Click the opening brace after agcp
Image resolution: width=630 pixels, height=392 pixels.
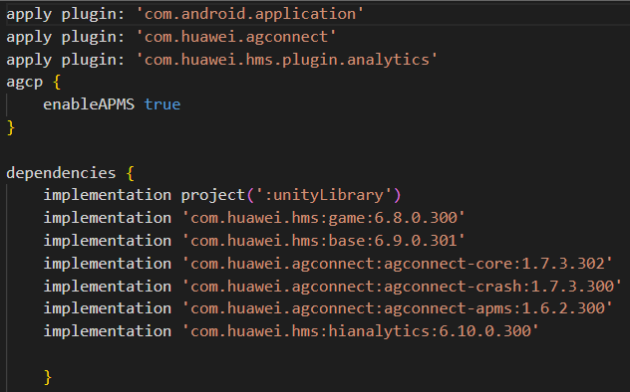(57, 83)
